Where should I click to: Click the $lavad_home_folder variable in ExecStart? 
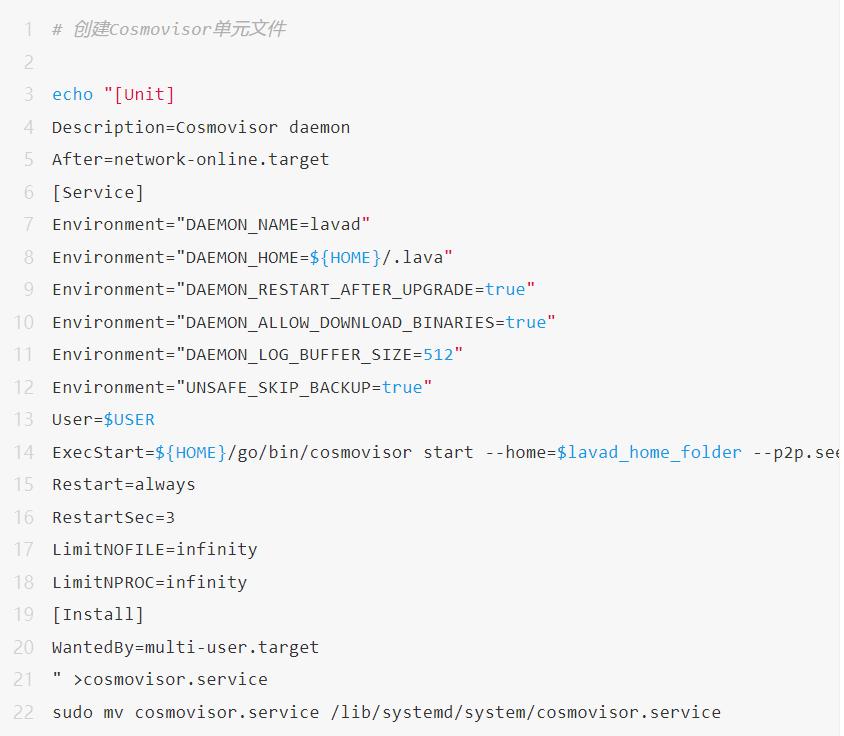[649, 452]
